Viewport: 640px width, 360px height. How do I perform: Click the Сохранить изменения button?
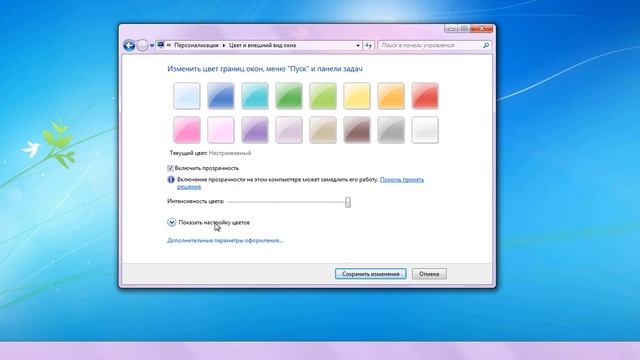(x=371, y=274)
